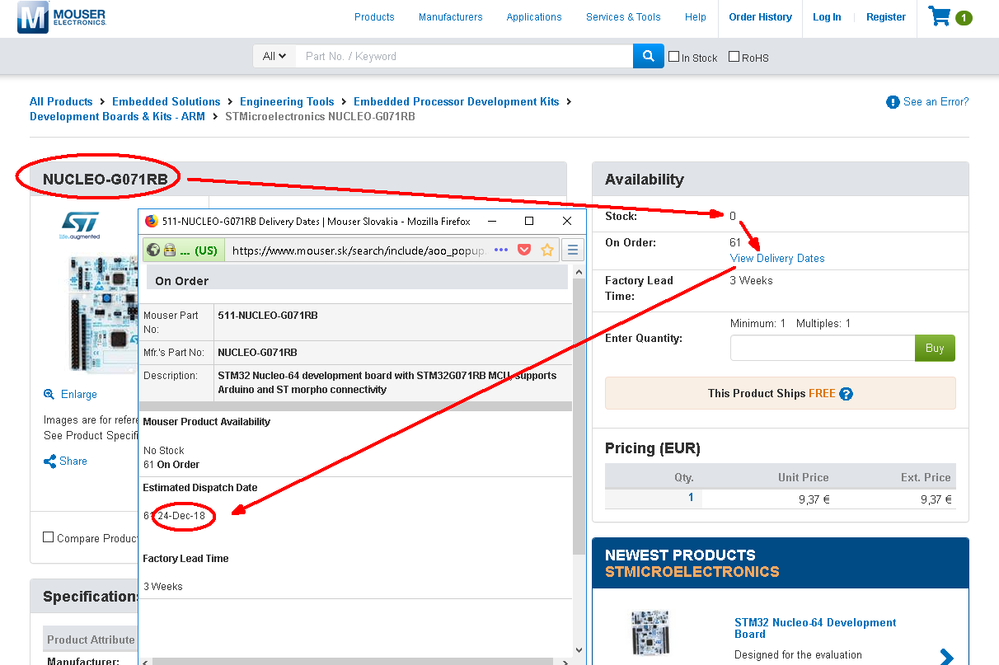Open Embedded Processor Development Kits breadcrumb
The image size is (999, 665).
click(x=456, y=101)
